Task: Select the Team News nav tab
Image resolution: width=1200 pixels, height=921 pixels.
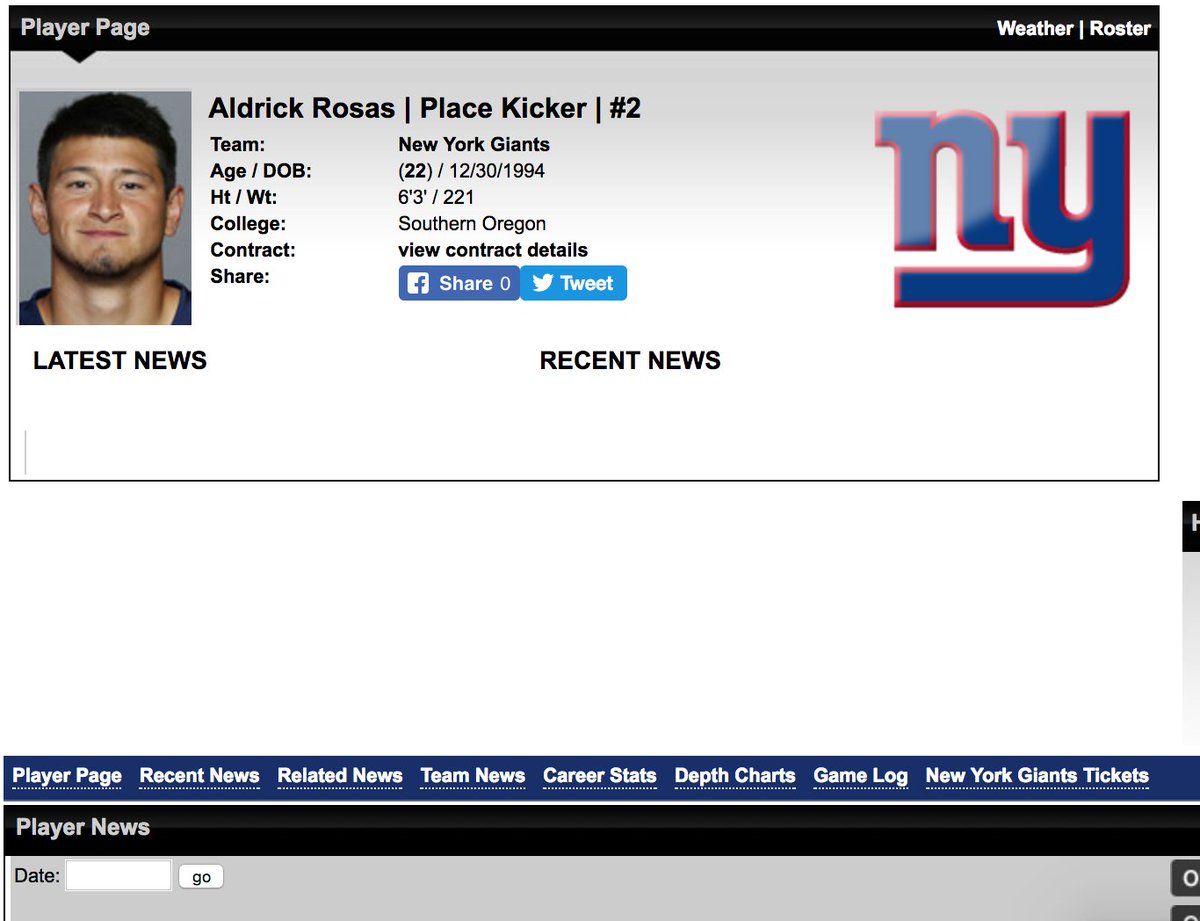Action: click(x=473, y=776)
